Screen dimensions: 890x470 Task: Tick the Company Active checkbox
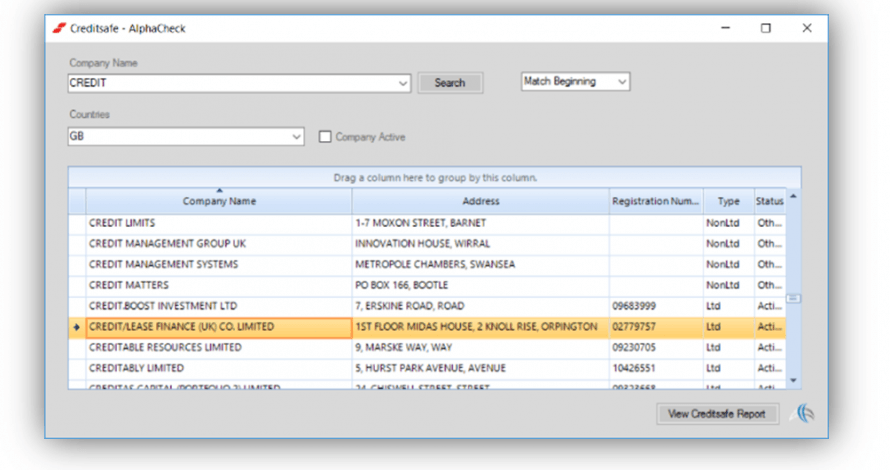tap(325, 137)
